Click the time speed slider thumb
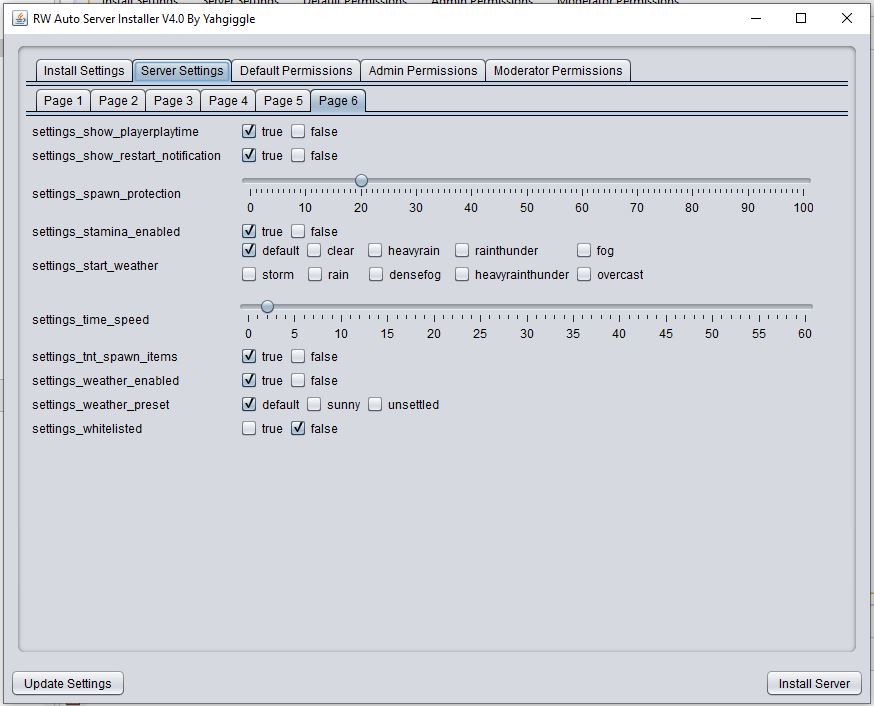 tap(267, 307)
